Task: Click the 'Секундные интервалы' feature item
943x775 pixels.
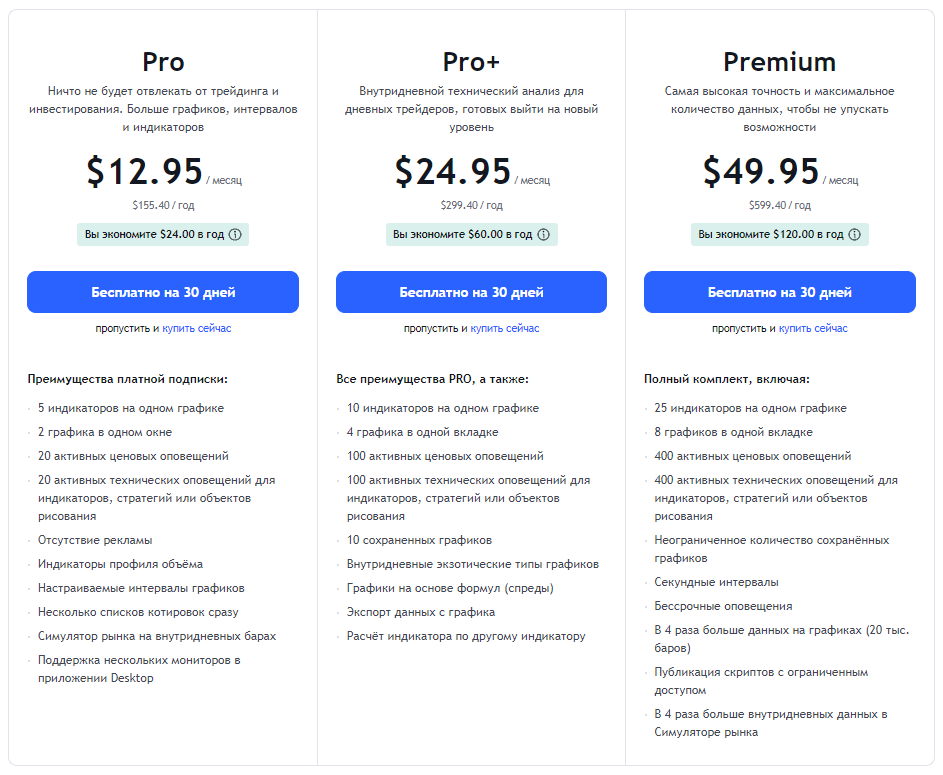Action: [716, 582]
